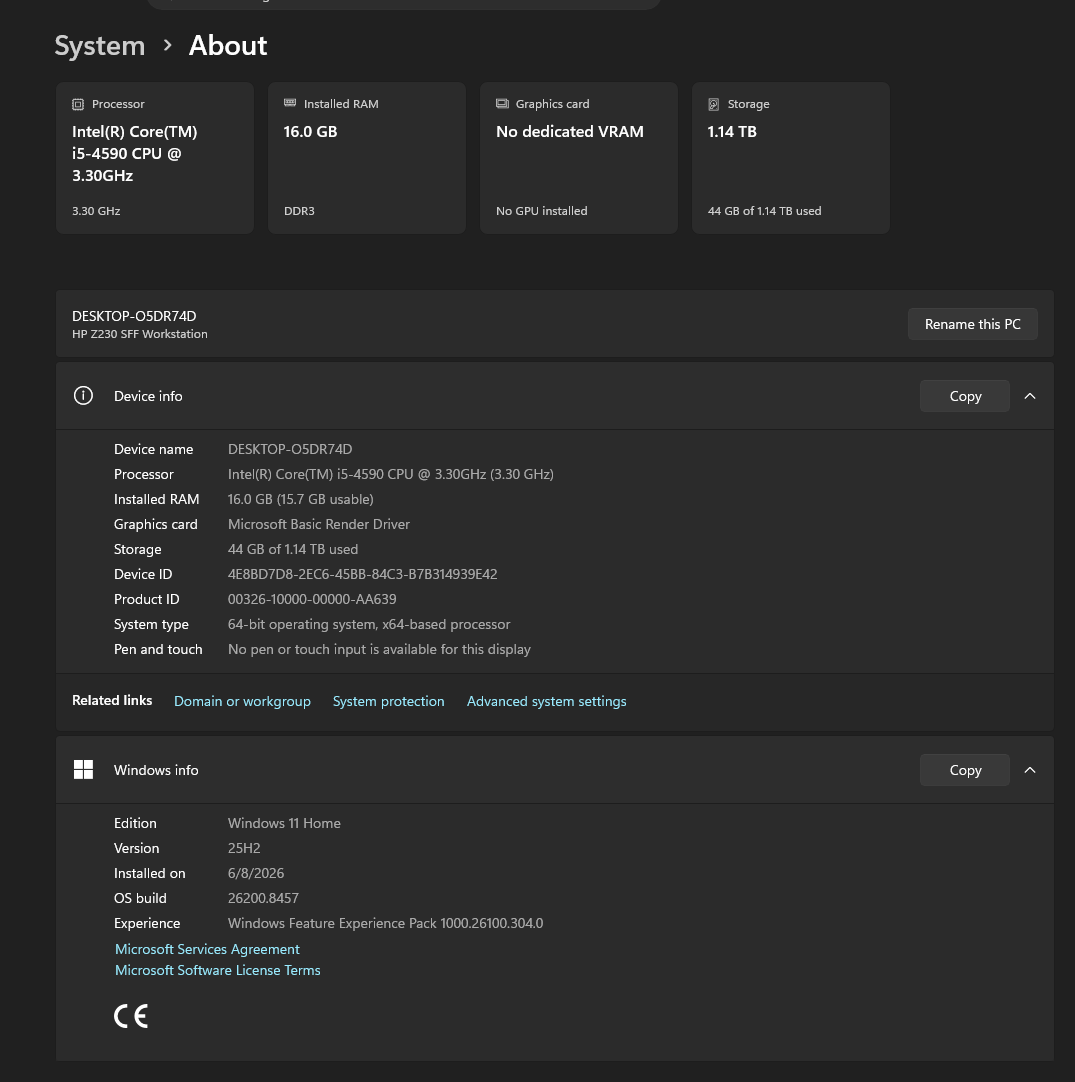Click the Device info processor value text
This screenshot has width=1075, height=1082.
click(x=391, y=474)
